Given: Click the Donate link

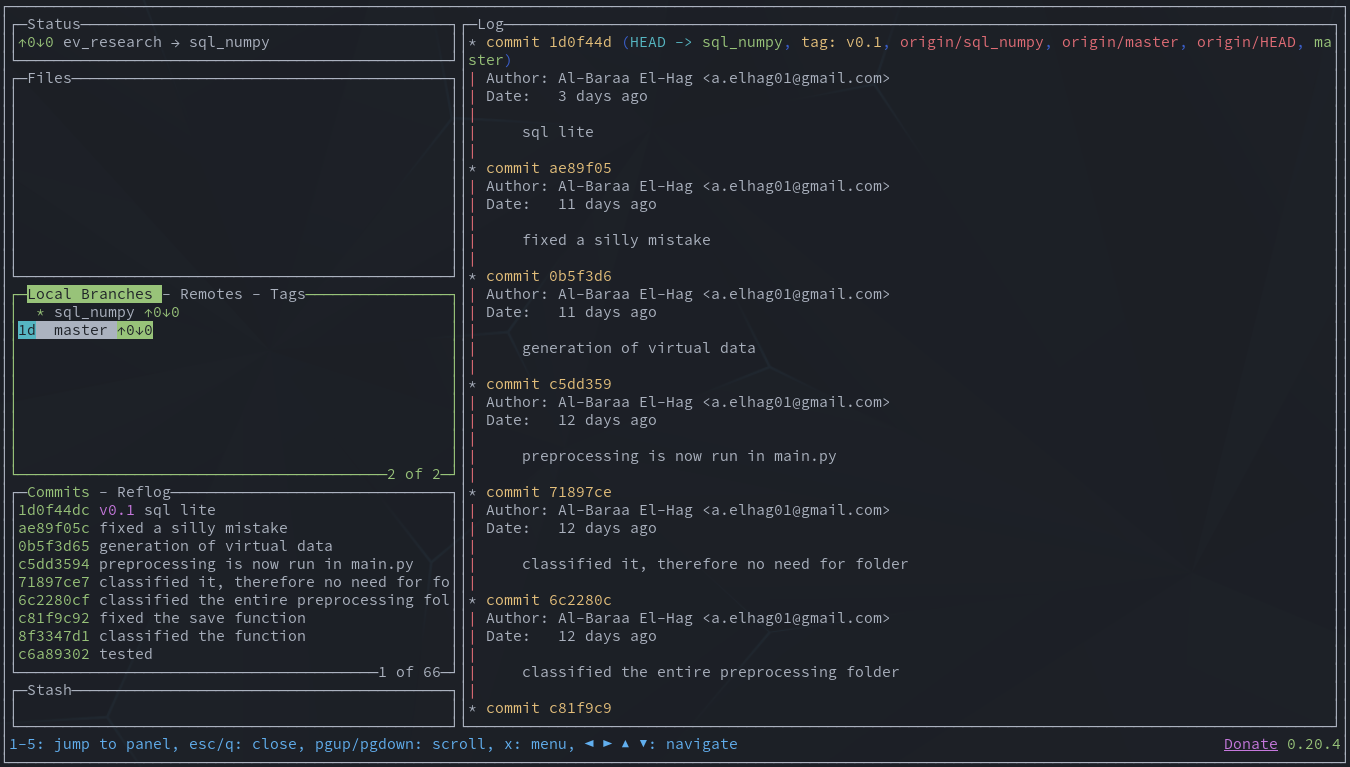Looking at the screenshot, I should click(1251, 744).
